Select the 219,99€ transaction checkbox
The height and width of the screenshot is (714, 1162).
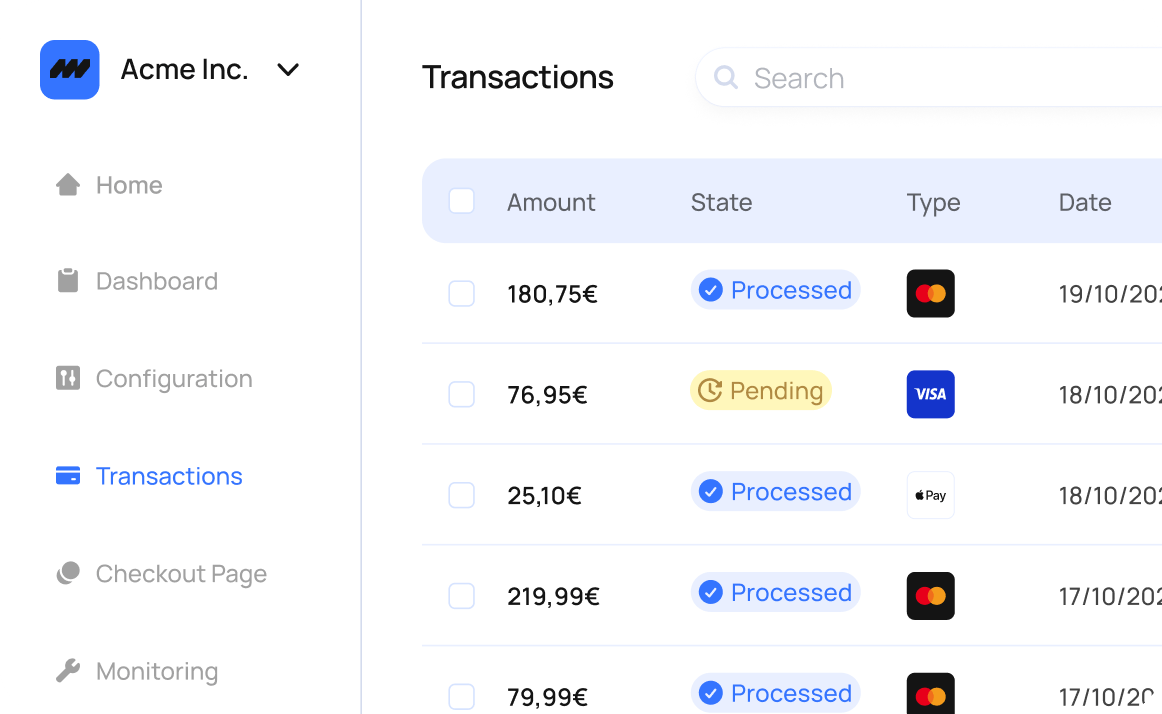tap(462, 596)
